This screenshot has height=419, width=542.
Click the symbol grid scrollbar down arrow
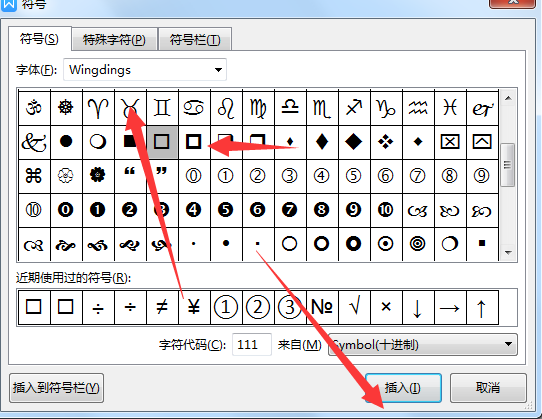point(508,253)
